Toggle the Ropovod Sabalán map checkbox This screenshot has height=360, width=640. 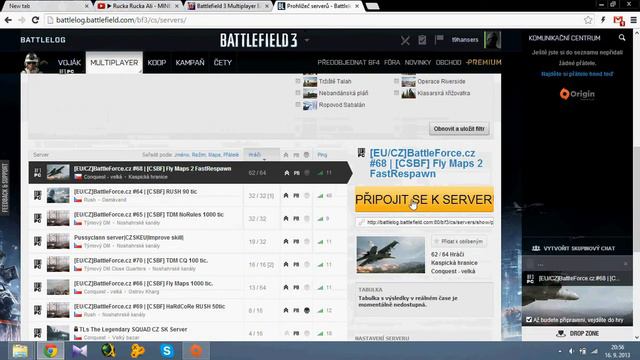pyautogui.click(x=298, y=104)
